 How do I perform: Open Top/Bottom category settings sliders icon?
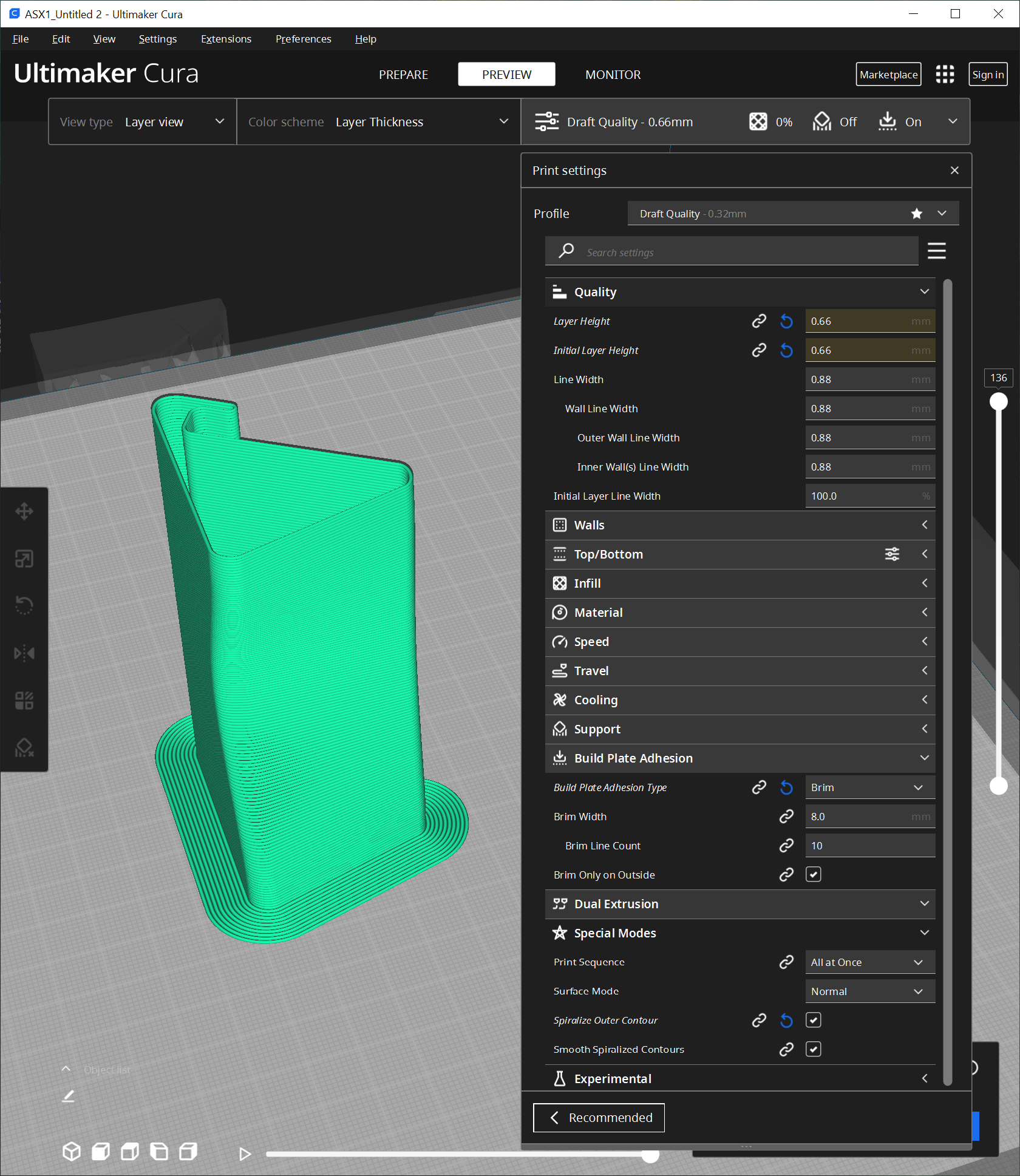coord(892,554)
